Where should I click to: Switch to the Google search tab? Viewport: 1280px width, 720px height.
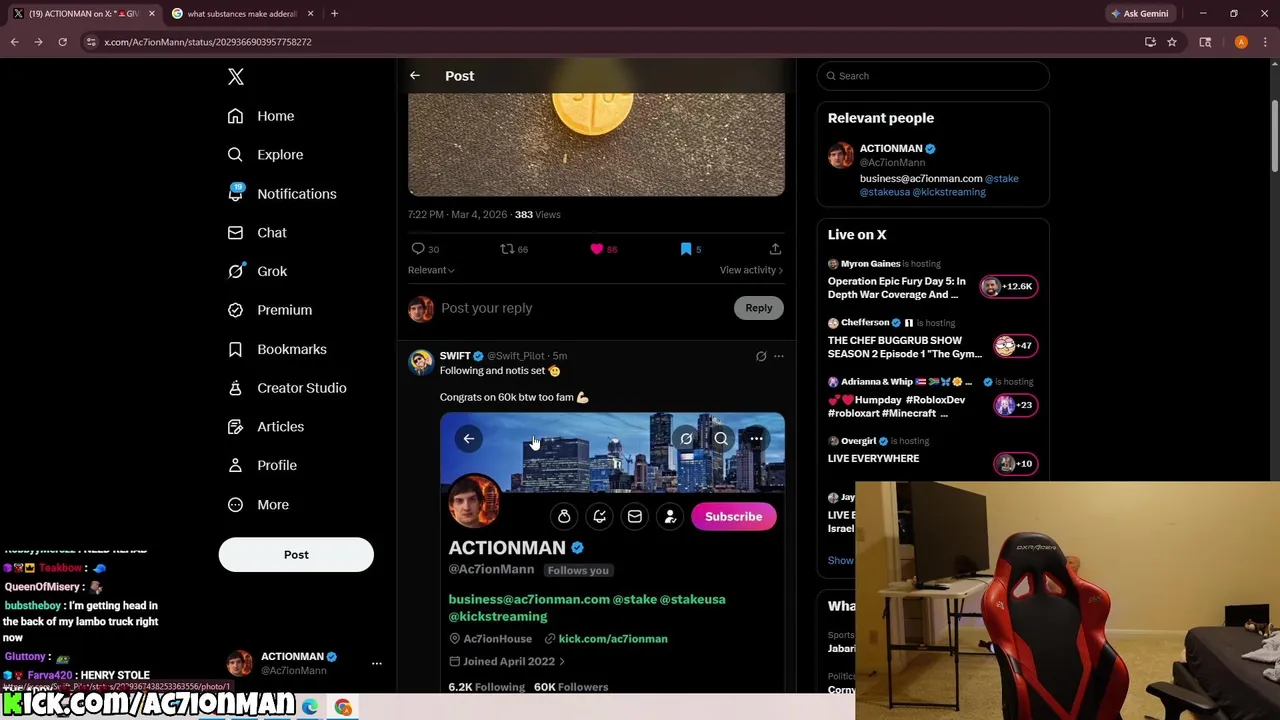pyautogui.click(x=240, y=14)
